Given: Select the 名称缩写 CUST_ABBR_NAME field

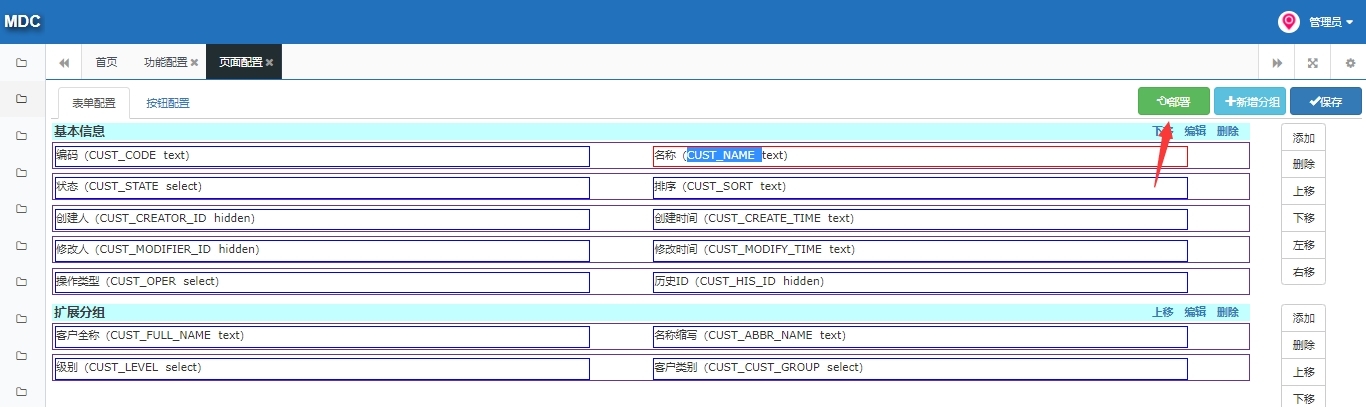Looking at the screenshot, I should pyautogui.click(x=920, y=337).
